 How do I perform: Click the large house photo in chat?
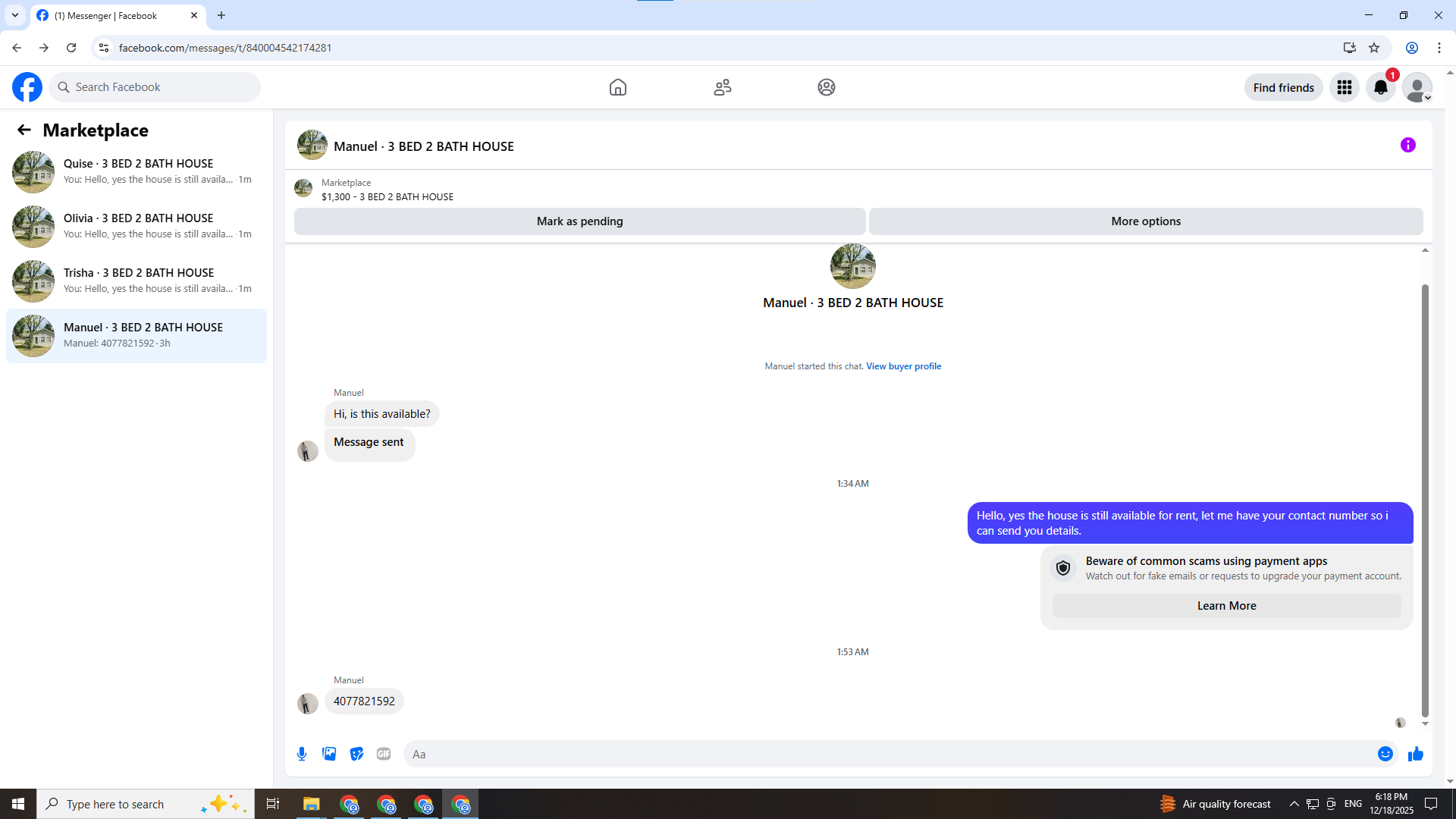click(853, 266)
